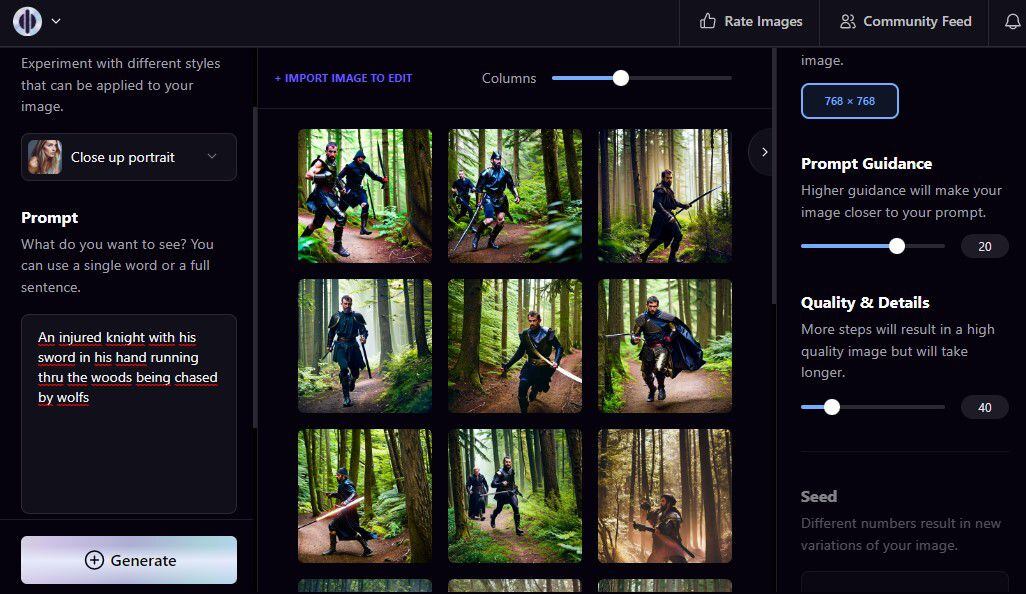Click the thumbs-up Rate Images icon

tap(708, 21)
